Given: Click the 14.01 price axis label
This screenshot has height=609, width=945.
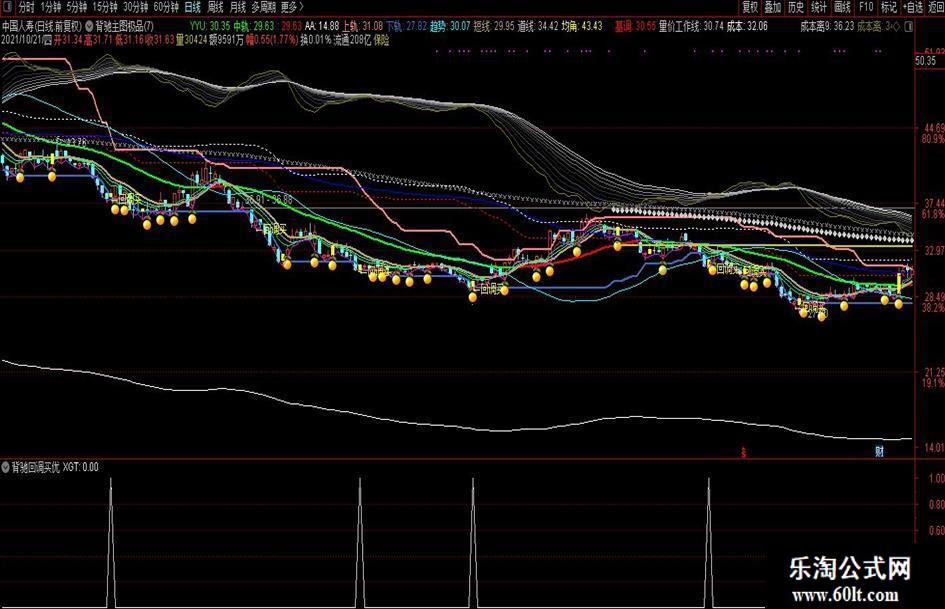Looking at the screenshot, I should tap(934, 447).
